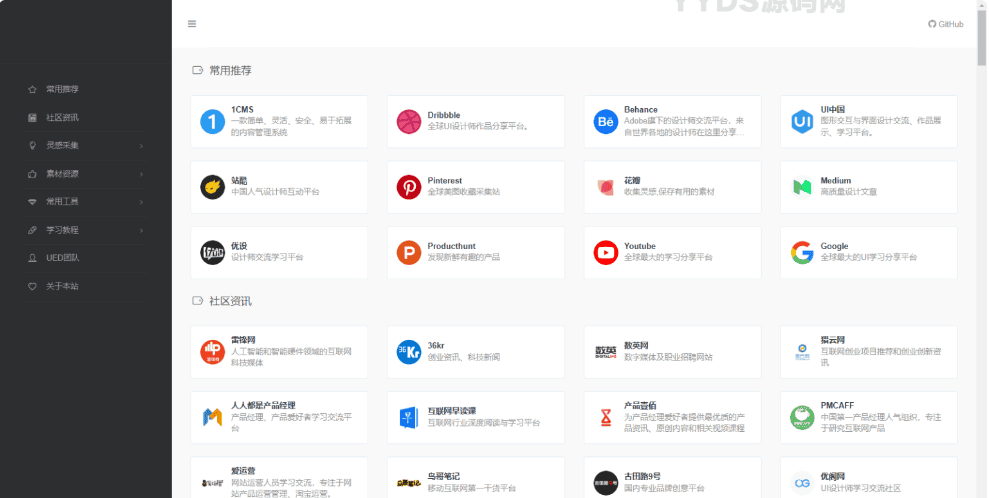Open the 鸟哥笔记 card logo
This screenshot has height=498, width=989.
(x=409, y=483)
